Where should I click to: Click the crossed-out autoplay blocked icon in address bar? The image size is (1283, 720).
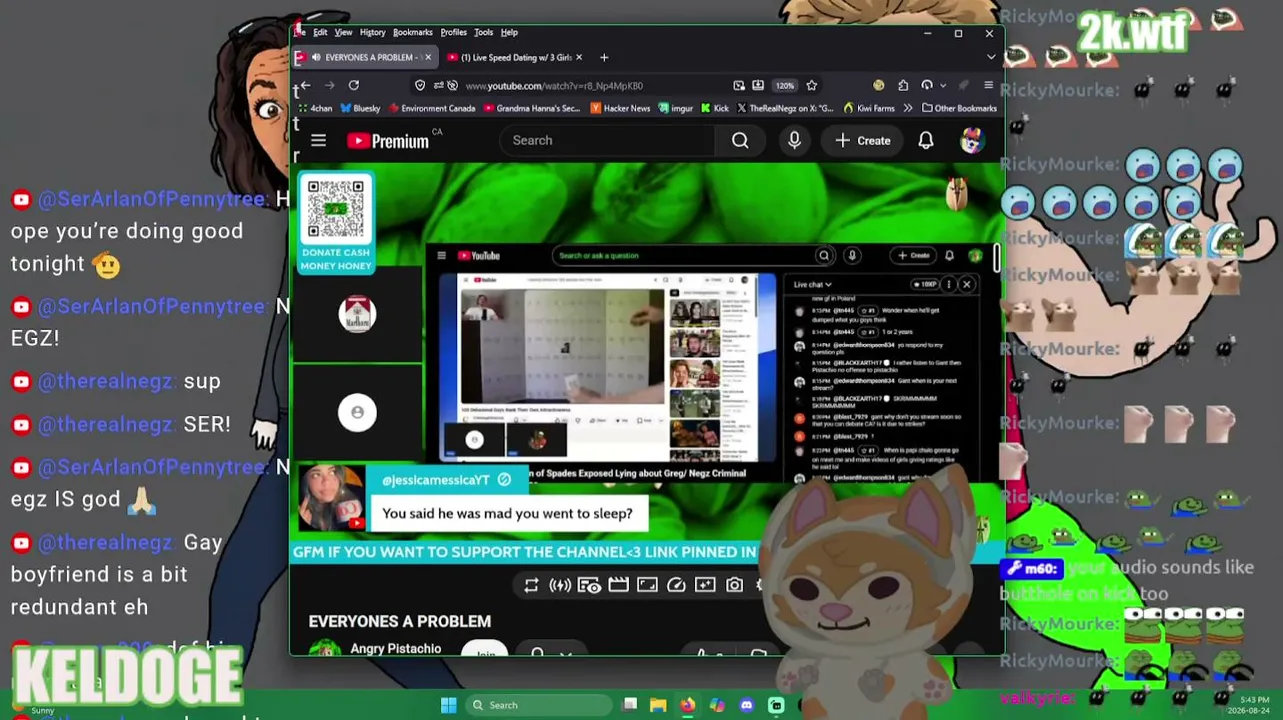point(453,86)
